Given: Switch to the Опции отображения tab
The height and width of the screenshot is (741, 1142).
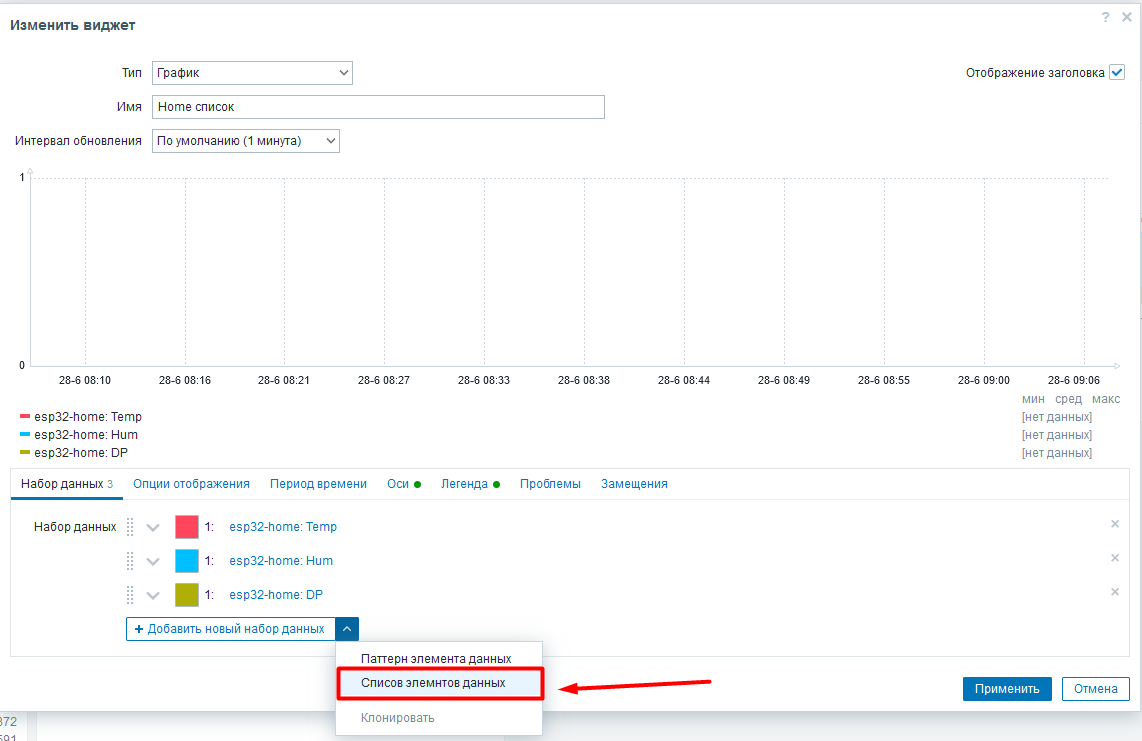Looking at the screenshot, I should click(x=192, y=484).
